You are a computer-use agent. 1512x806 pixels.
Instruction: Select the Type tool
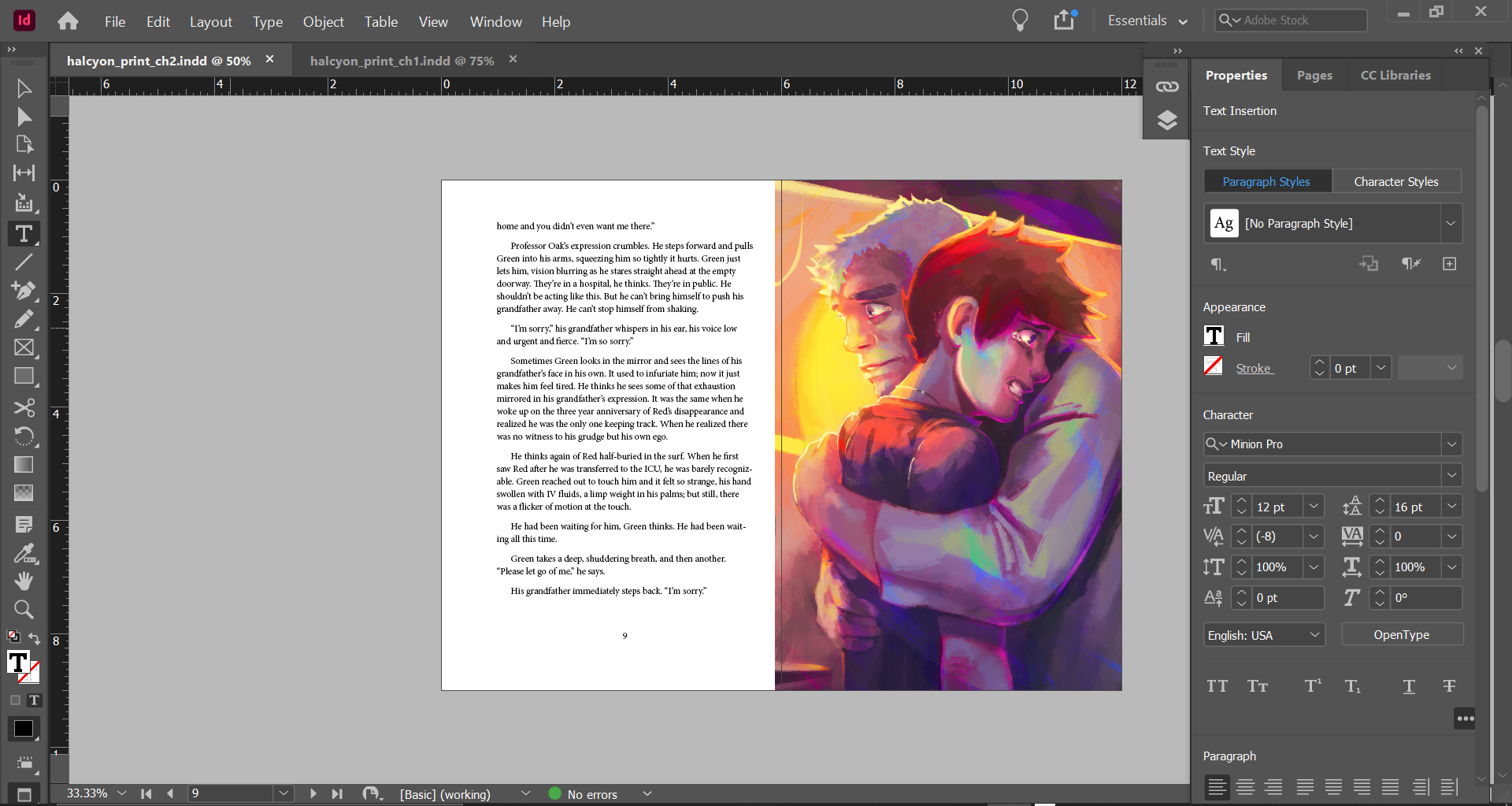coord(24,233)
